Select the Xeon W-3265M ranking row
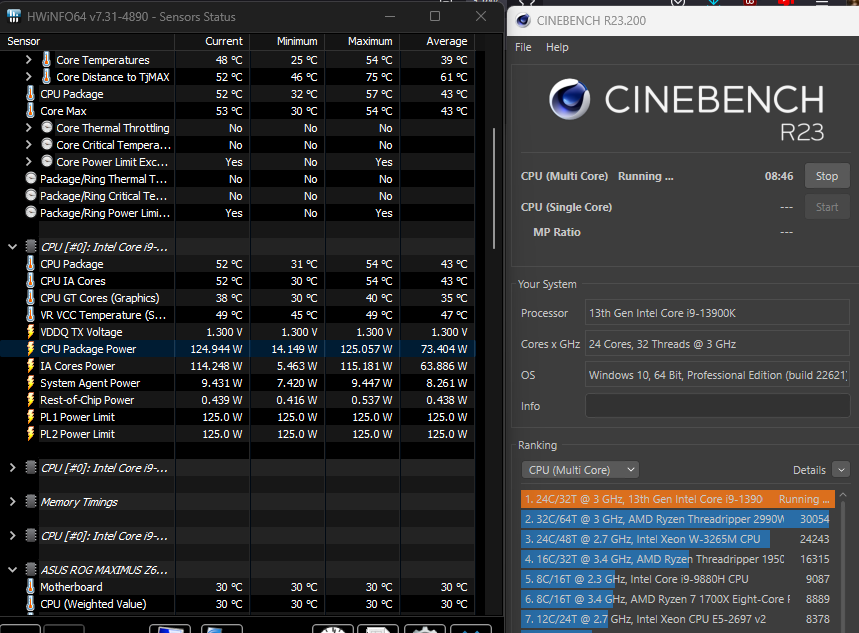This screenshot has width=859, height=633. pos(678,539)
